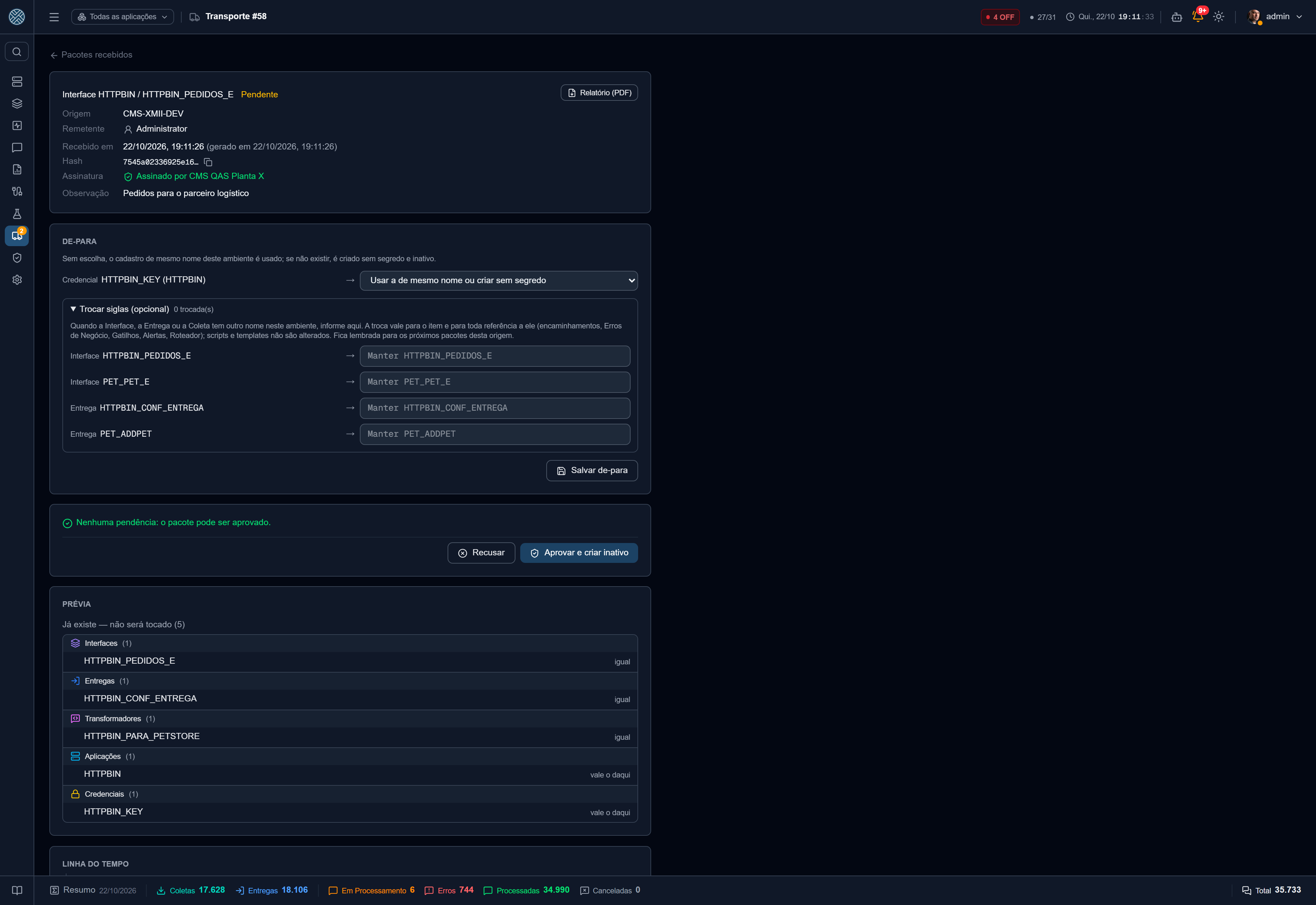
Task: Focus the HTTPBIN_CONF_ENTREGA rename input
Action: tap(495, 408)
